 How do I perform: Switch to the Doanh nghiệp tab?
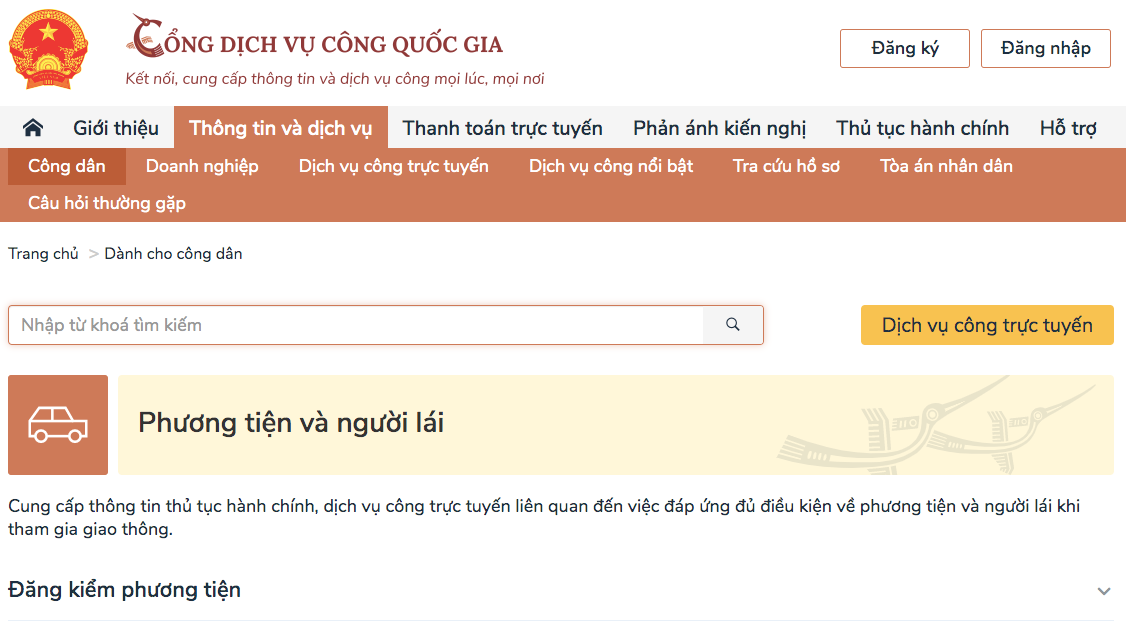pyautogui.click(x=202, y=166)
